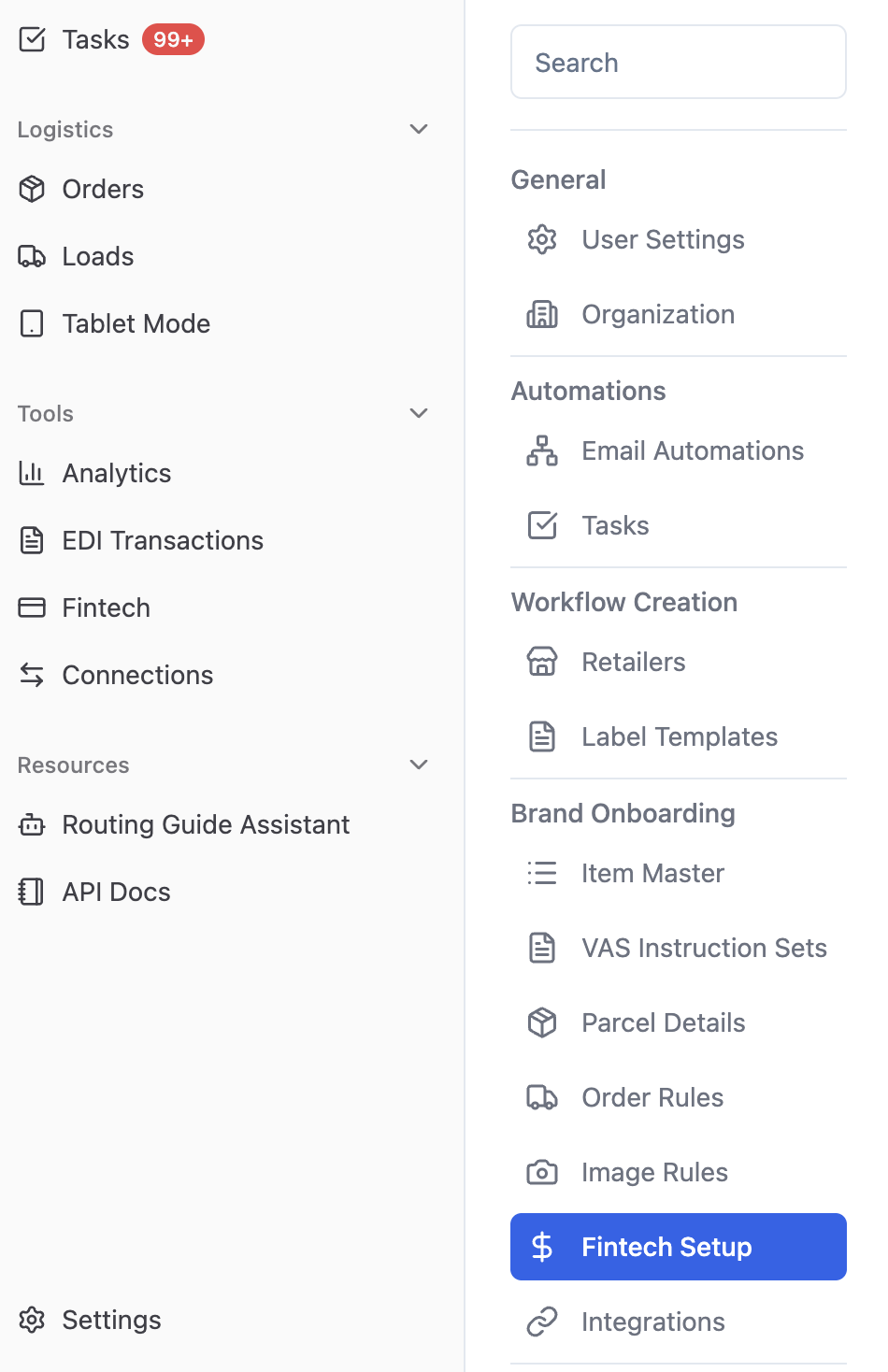Open Retailers label
Image resolution: width=888 pixels, height=1372 pixels.
point(634,662)
